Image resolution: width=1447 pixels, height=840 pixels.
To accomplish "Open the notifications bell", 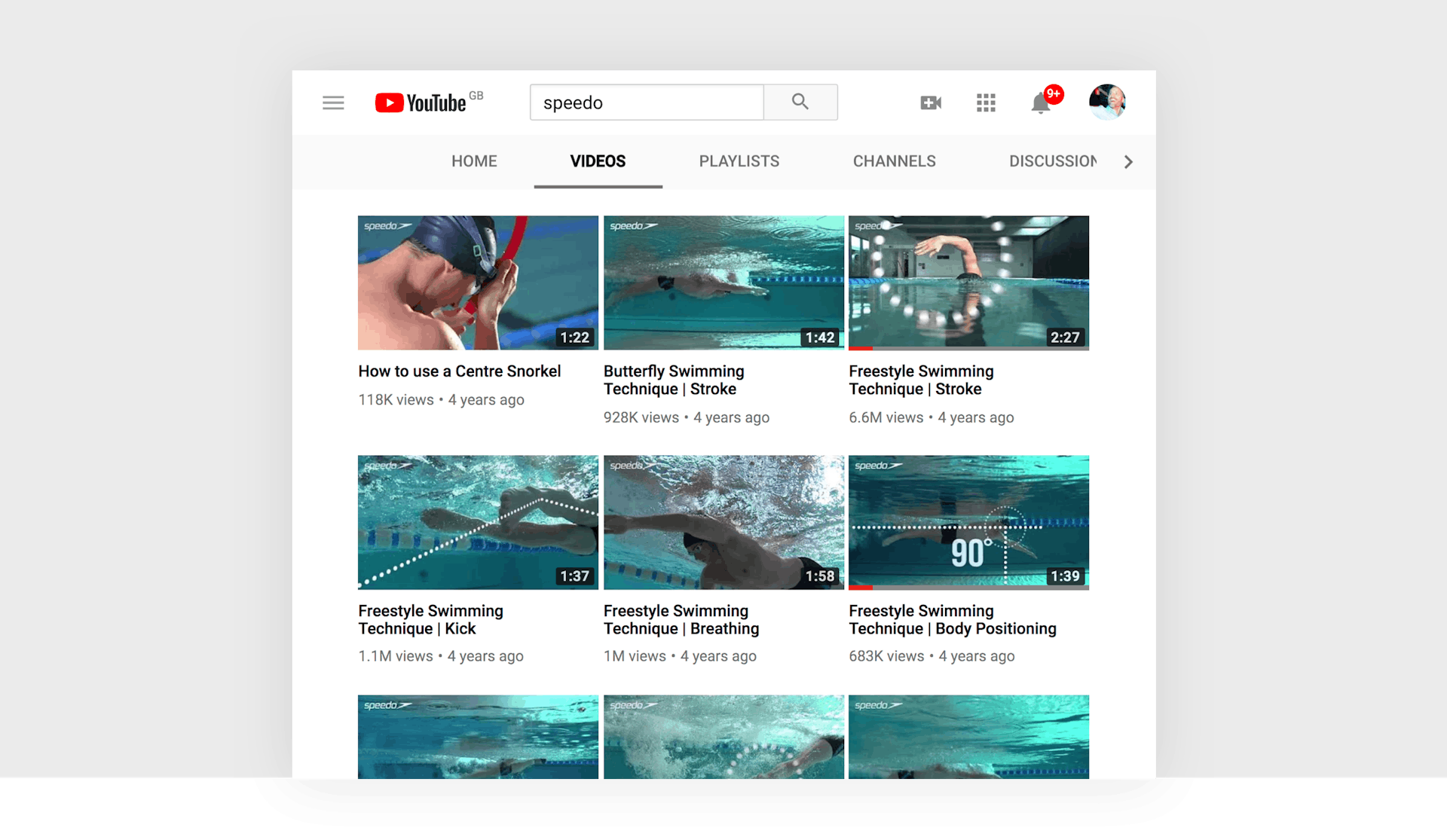I will (x=1041, y=102).
